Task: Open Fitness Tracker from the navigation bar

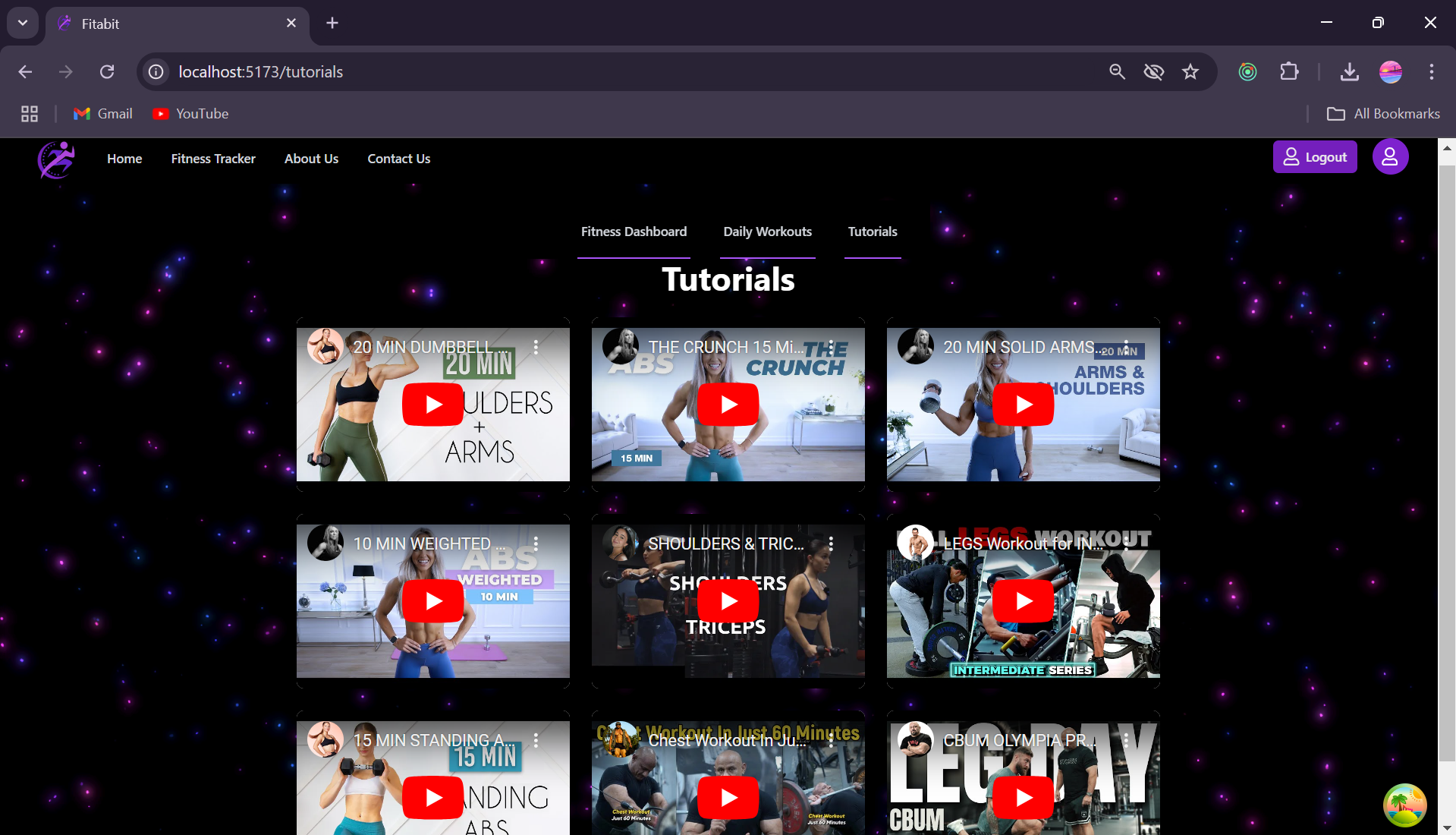Action: pyautogui.click(x=213, y=159)
